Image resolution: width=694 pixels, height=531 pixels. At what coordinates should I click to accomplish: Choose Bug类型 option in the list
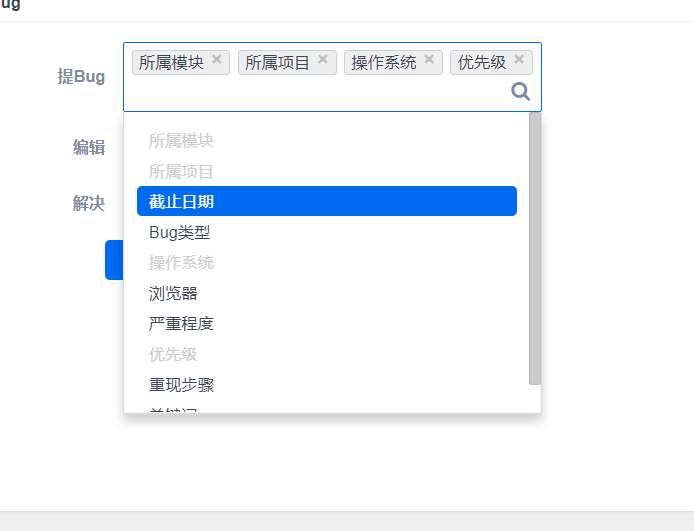(x=180, y=232)
